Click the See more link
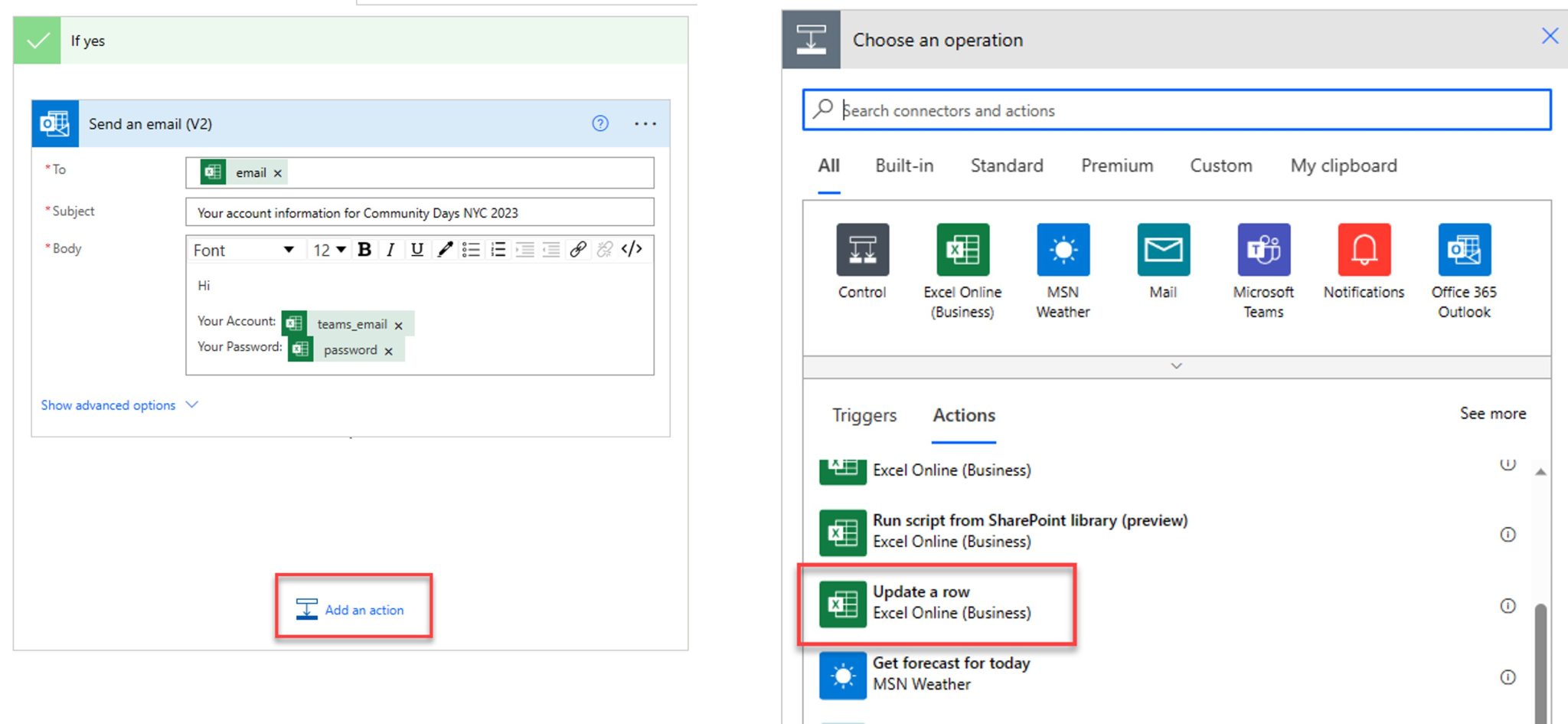The image size is (1568, 724). coord(1491,413)
